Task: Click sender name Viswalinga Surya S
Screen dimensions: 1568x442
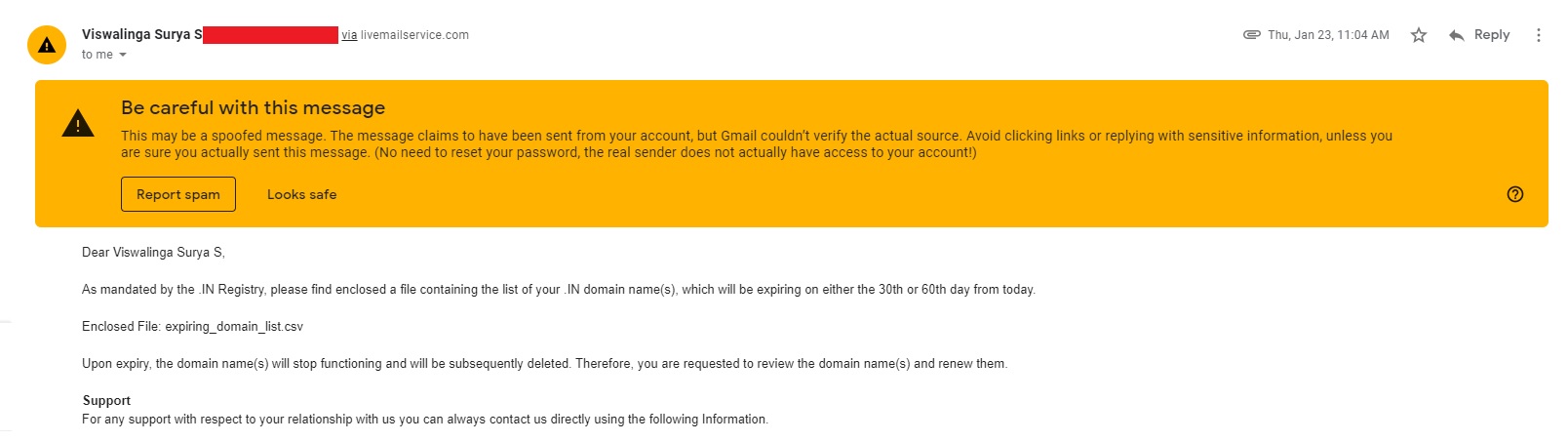Action: click(x=142, y=34)
